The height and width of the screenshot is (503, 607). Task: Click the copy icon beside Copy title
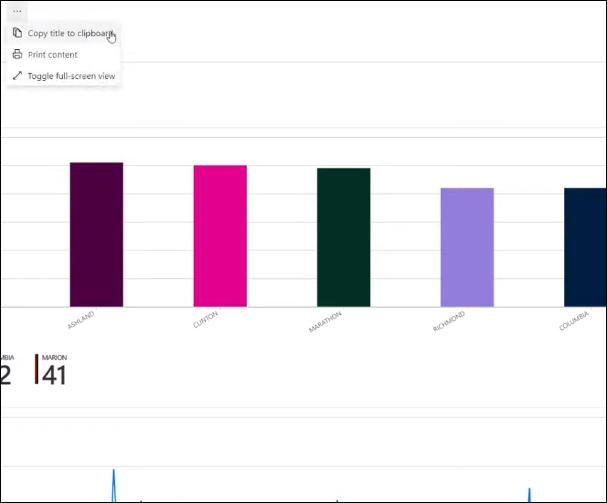[x=17, y=33]
